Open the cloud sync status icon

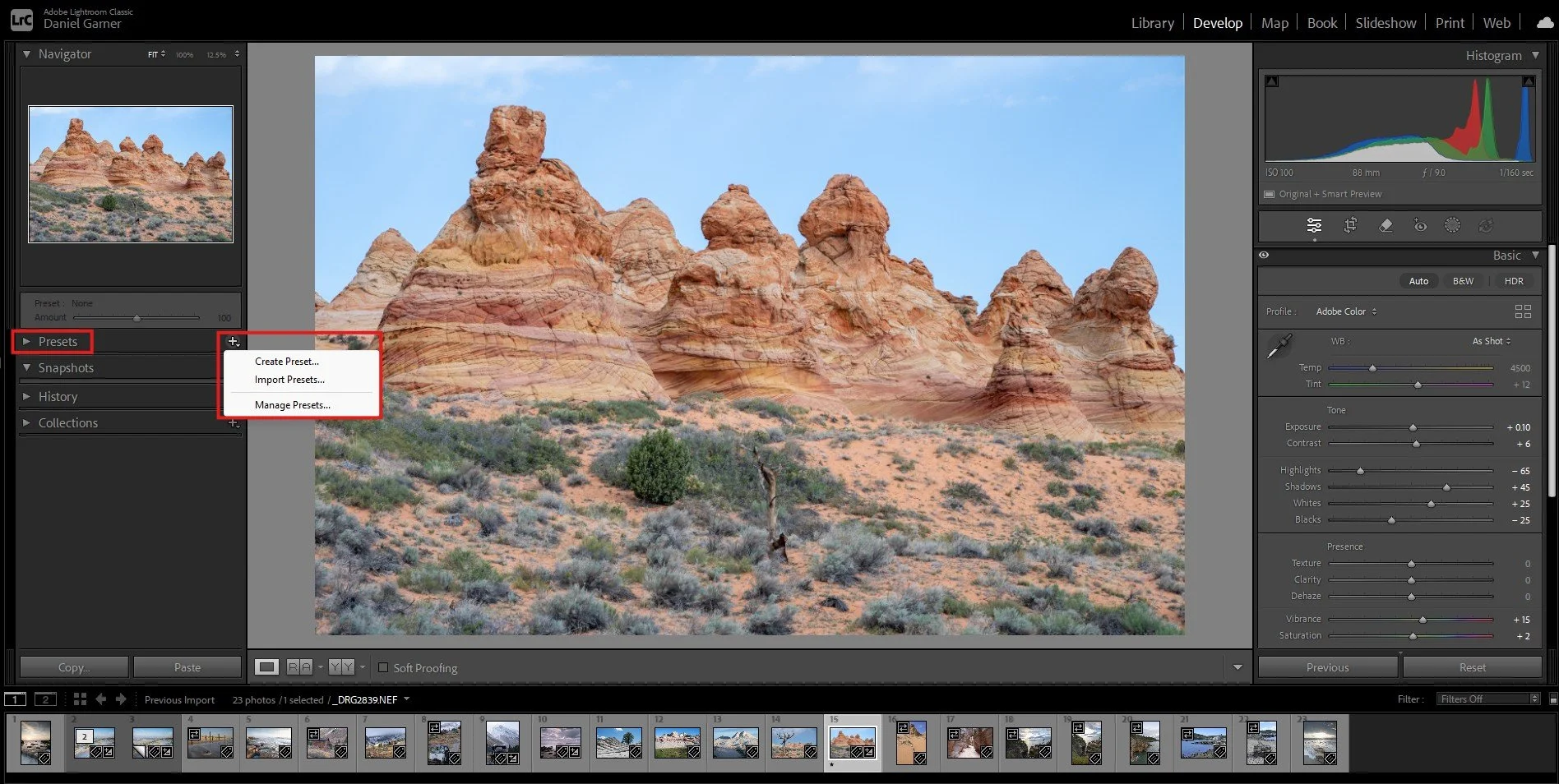point(1545,23)
